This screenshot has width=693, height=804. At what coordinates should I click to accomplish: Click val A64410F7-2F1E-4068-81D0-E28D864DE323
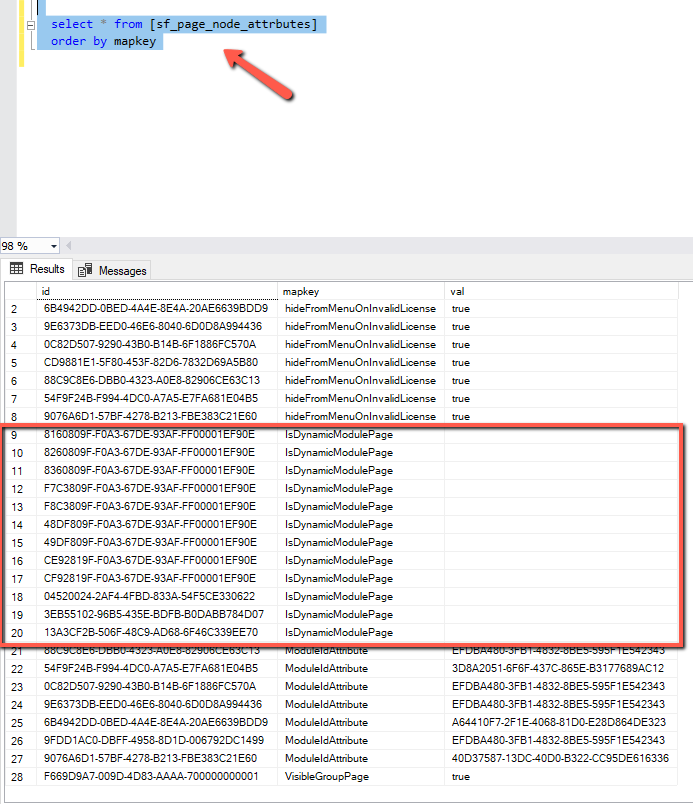pyautogui.click(x=561, y=722)
